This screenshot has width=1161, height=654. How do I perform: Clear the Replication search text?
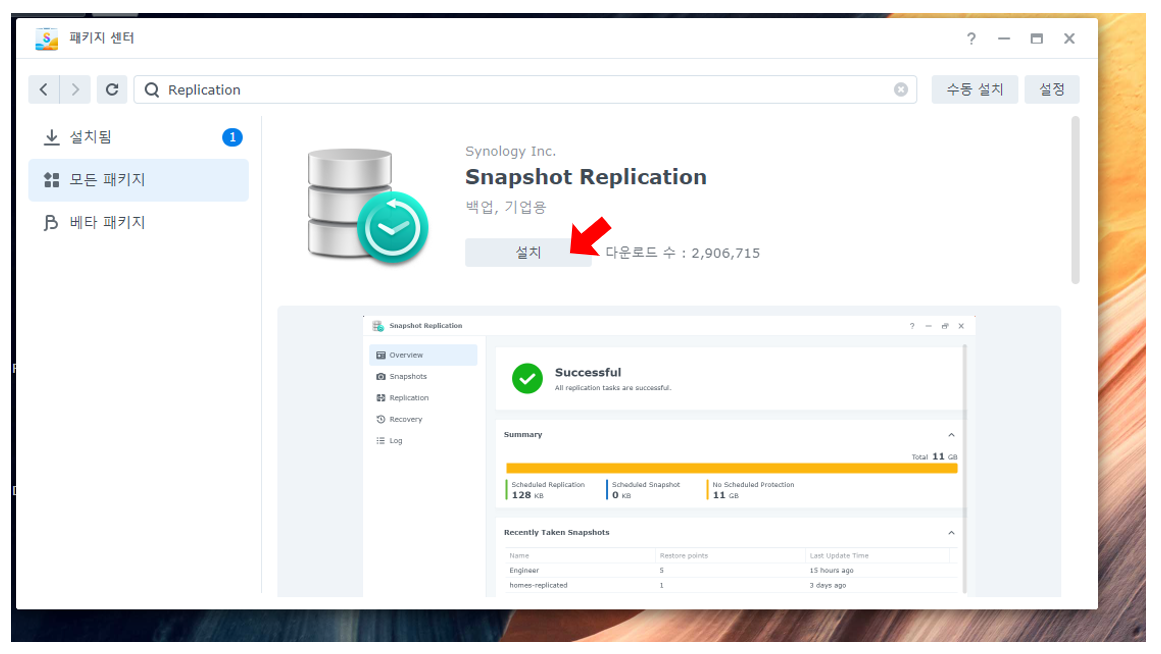point(900,90)
